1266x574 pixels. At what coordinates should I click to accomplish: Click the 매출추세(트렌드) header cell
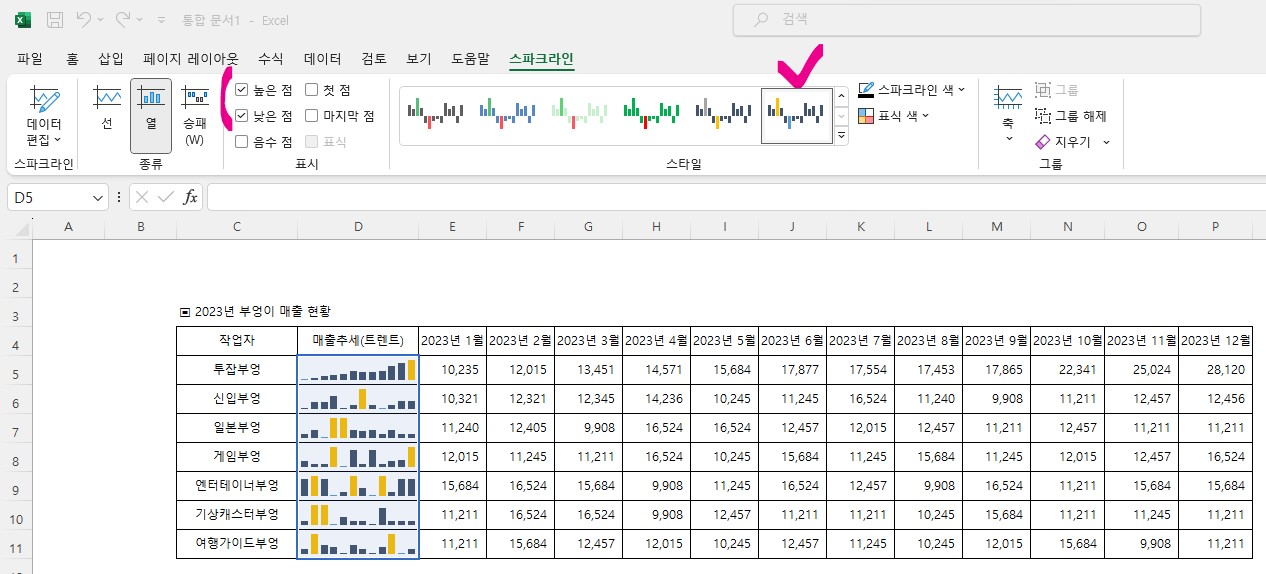[358, 340]
